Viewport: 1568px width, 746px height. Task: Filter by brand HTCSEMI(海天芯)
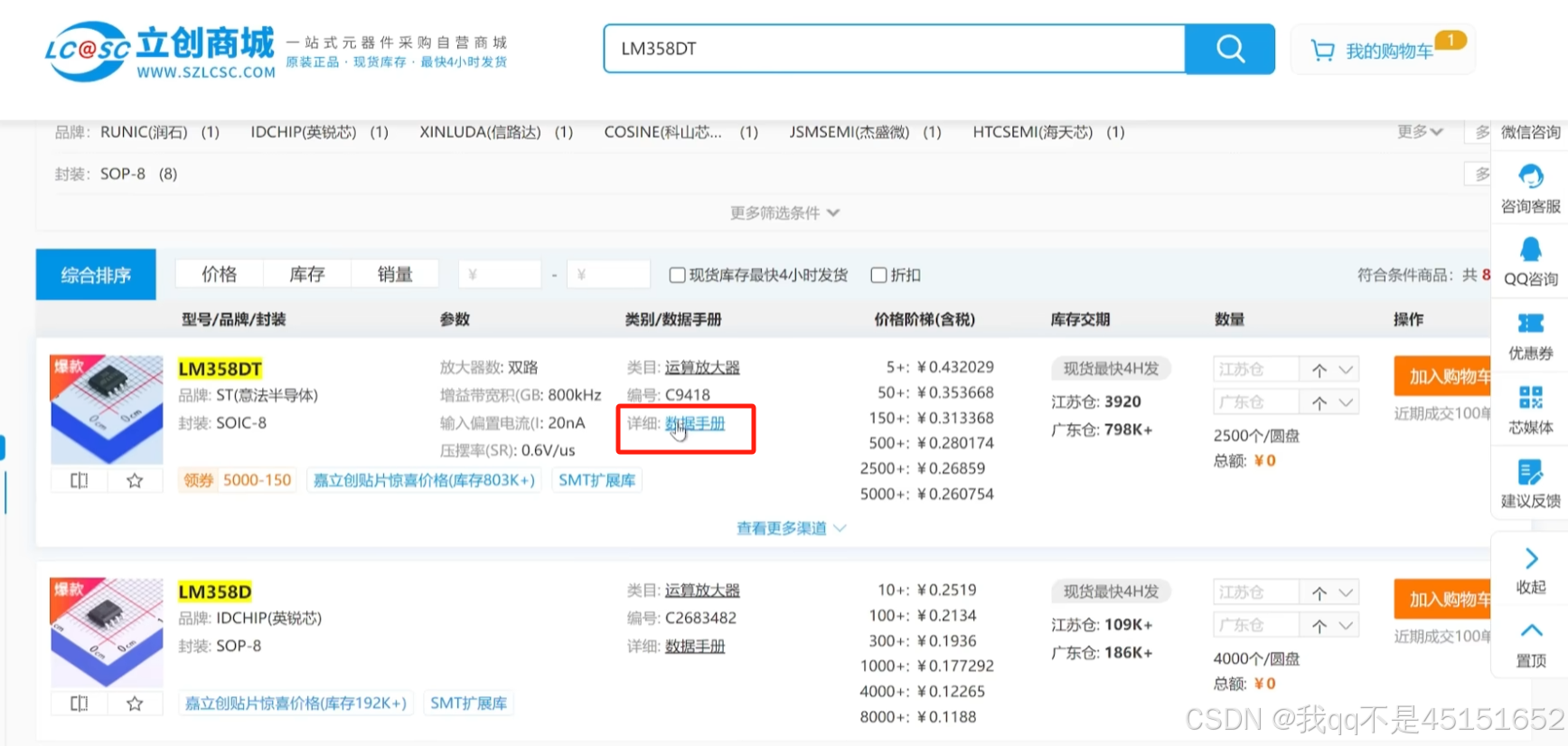point(1033,132)
